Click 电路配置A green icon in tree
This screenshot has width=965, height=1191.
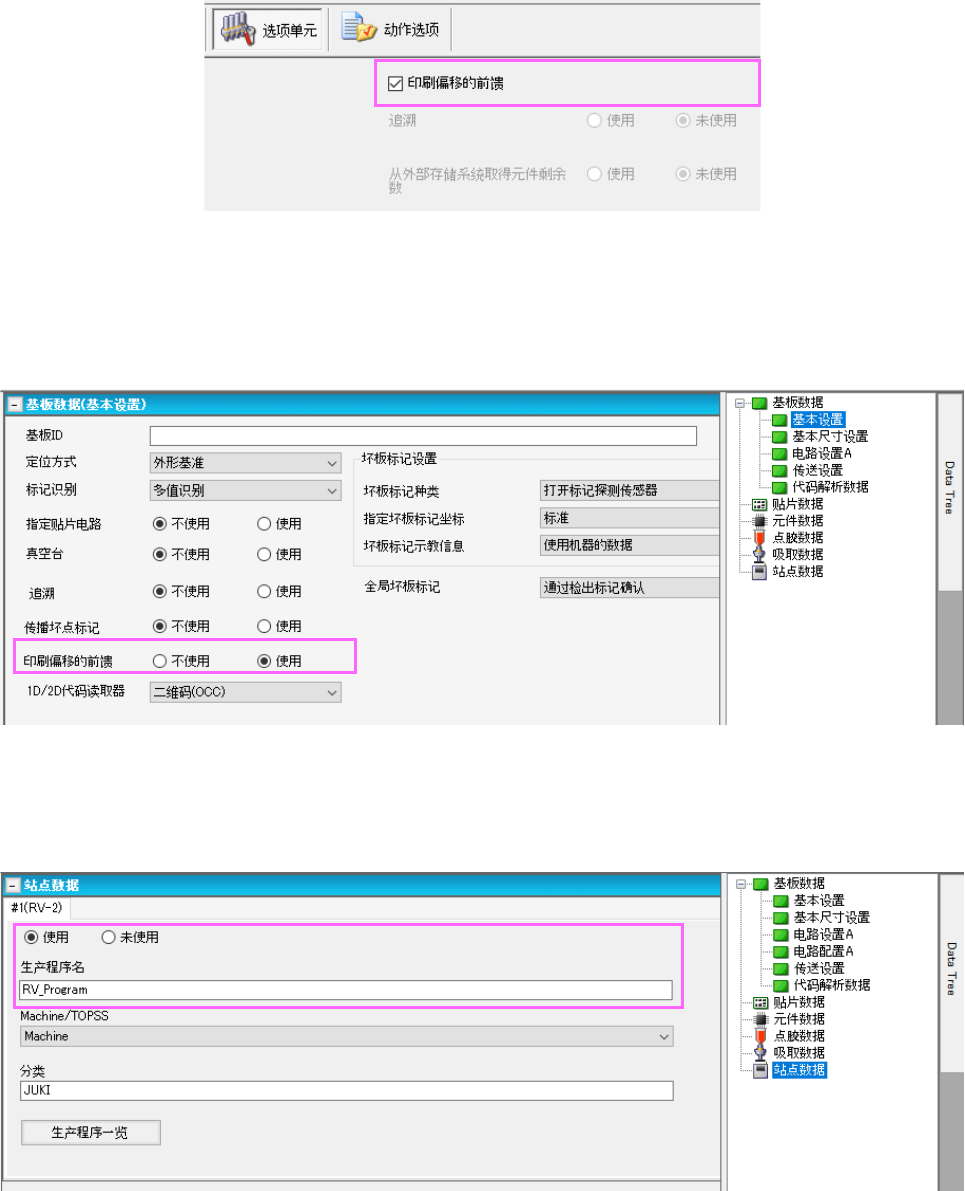[x=781, y=952]
